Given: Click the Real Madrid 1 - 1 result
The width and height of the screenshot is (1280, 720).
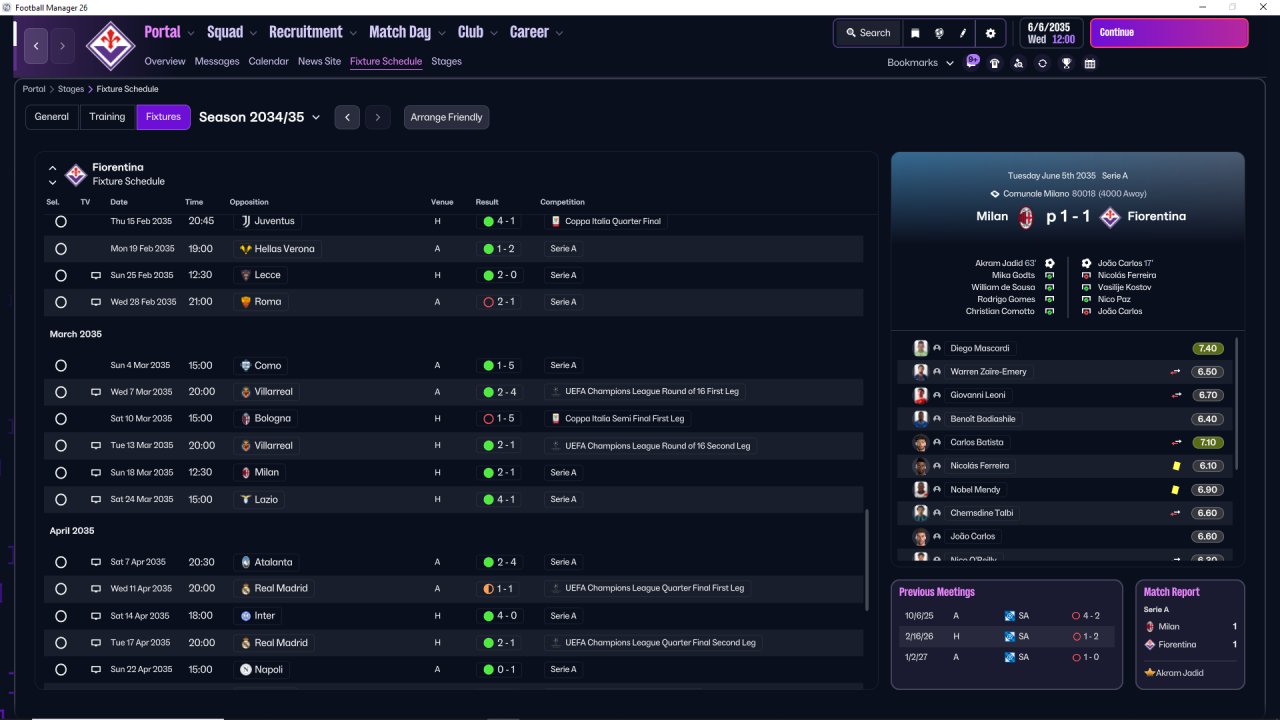Looking at the screenshot, I should click(499, 589).
